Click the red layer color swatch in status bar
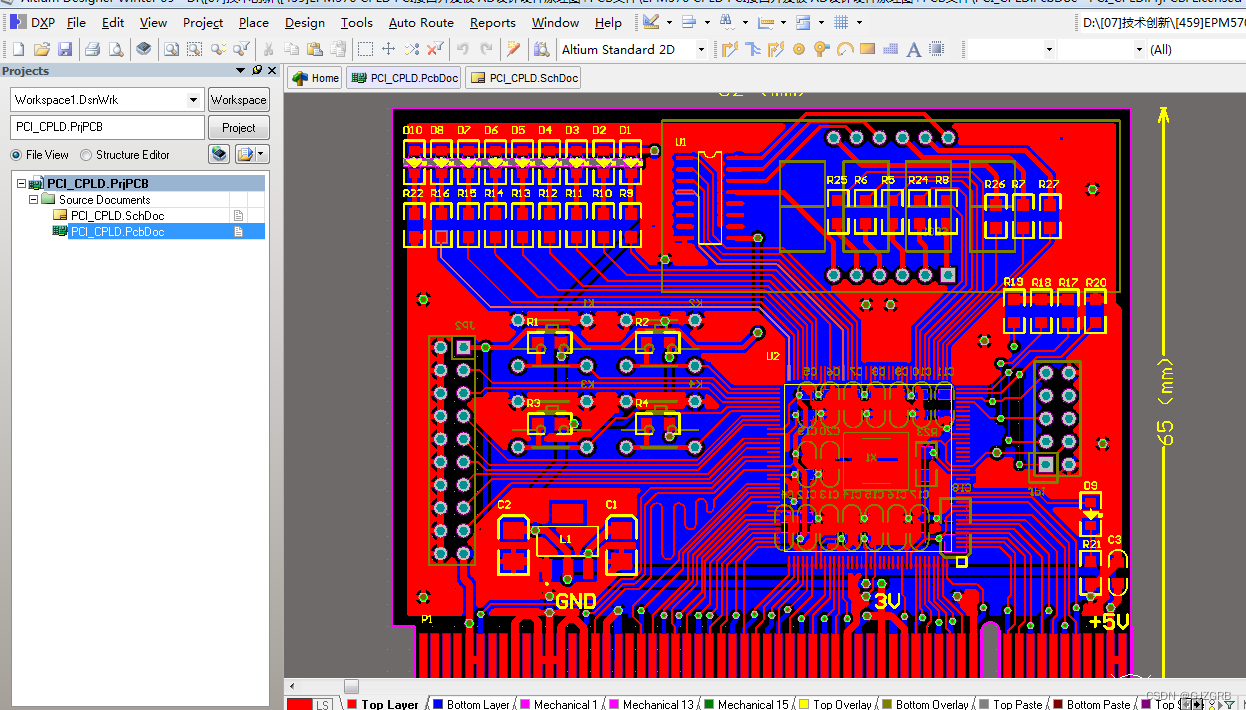 (x=299, y=703)
